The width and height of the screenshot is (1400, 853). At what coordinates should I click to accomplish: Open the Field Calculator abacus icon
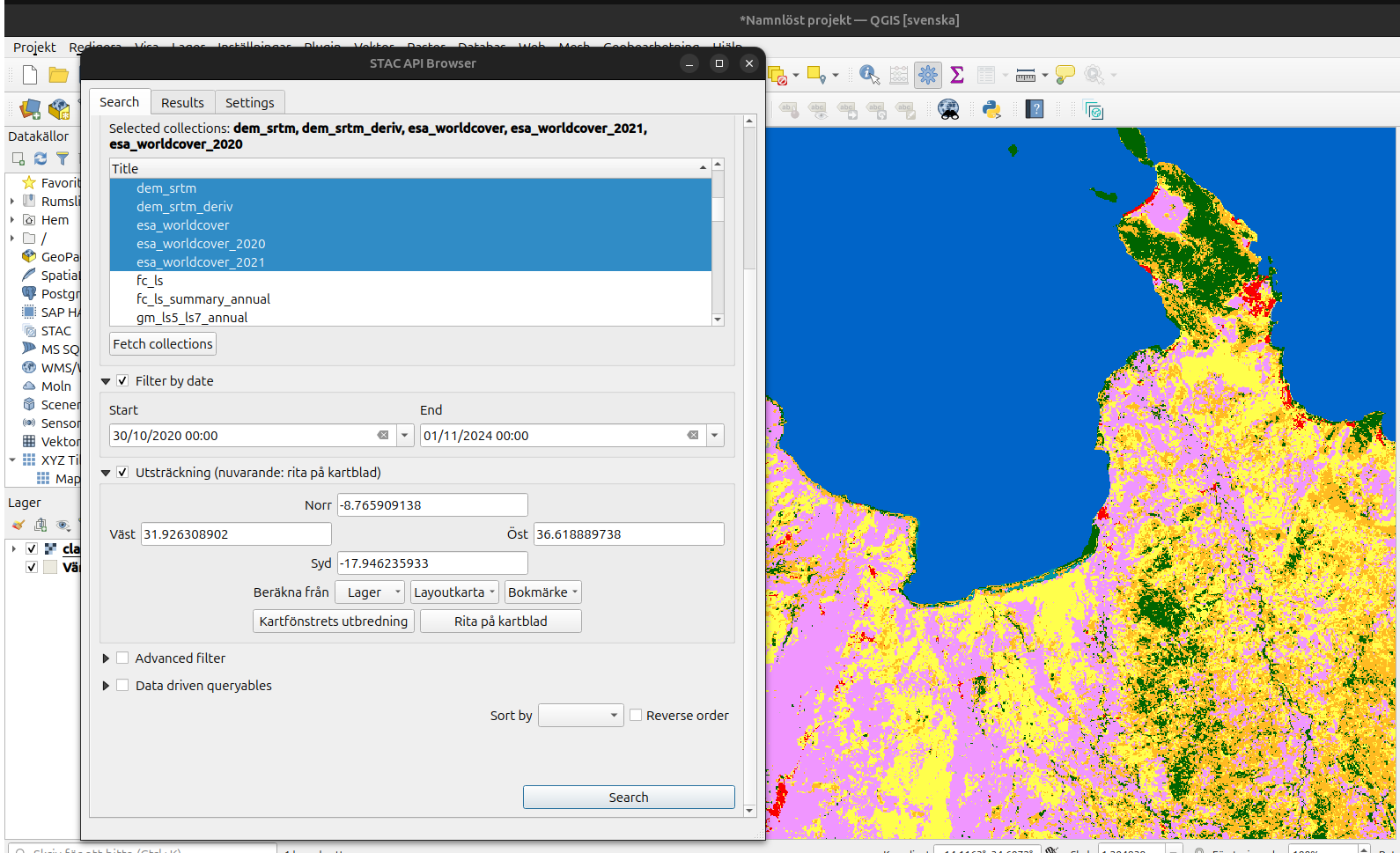(899, 76)
